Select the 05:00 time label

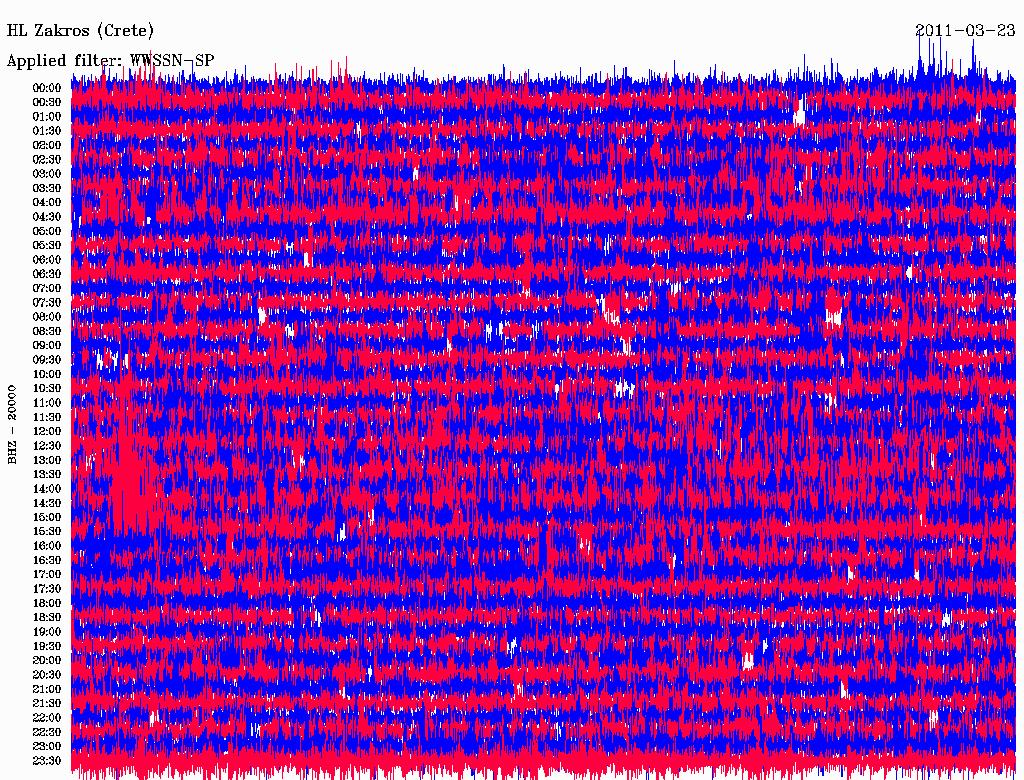click(47, 231)
